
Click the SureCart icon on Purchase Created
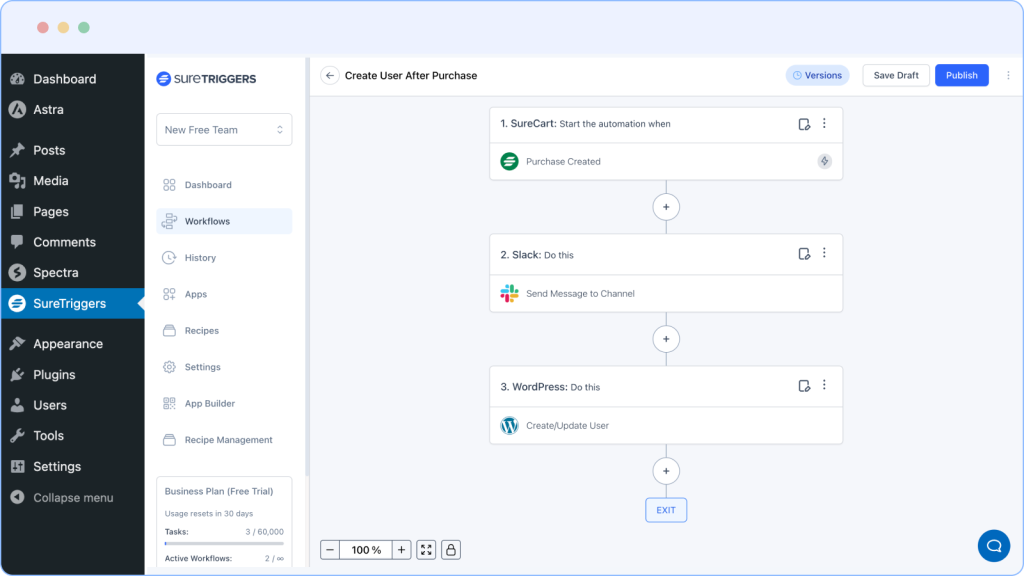507,161
